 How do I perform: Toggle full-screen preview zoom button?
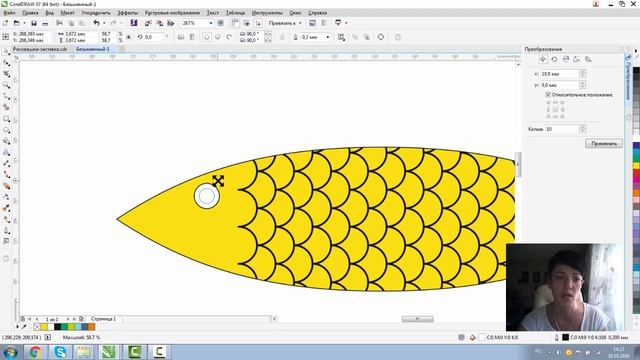[220, 23]
